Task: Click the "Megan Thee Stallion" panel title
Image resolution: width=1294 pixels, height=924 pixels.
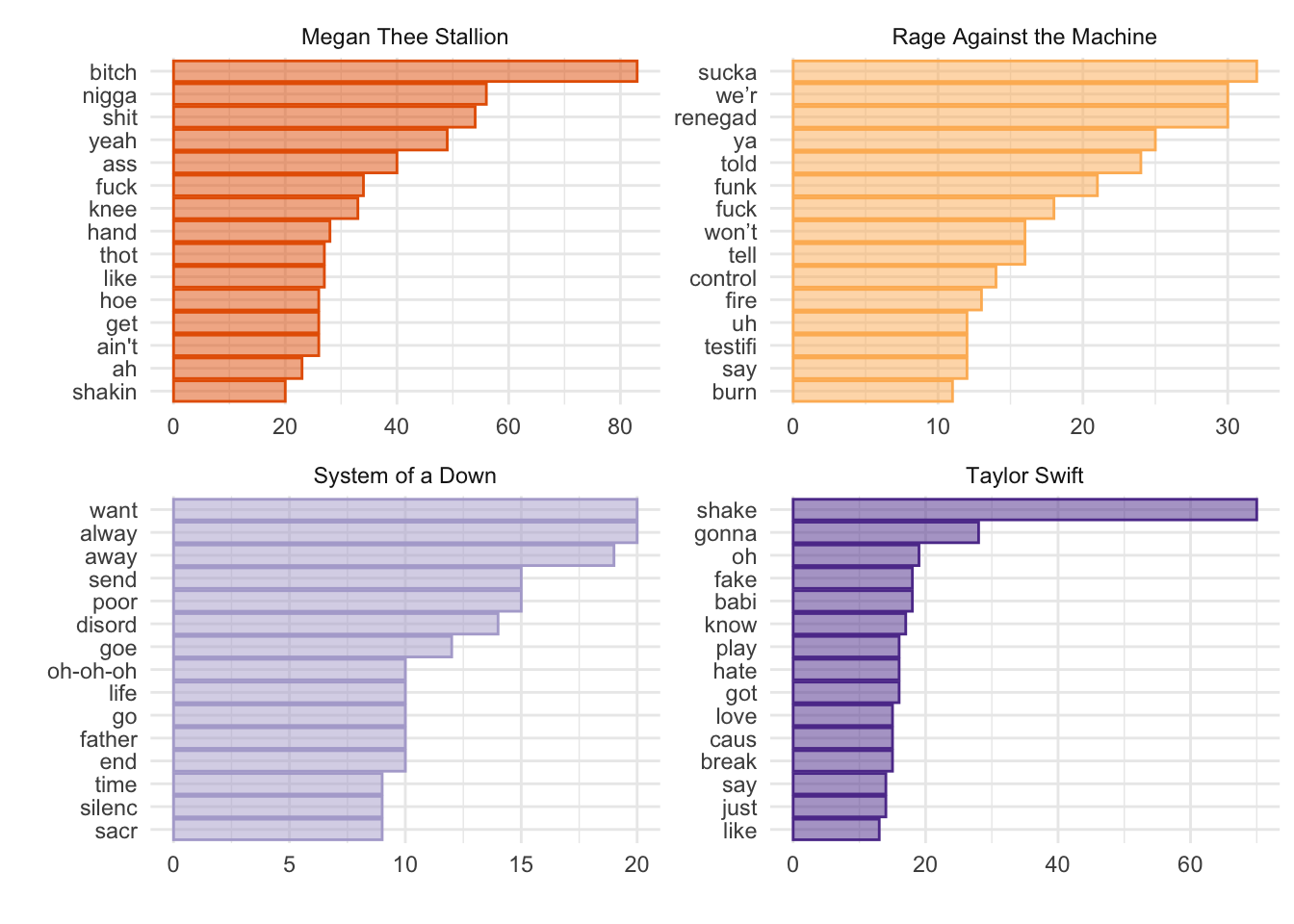Action: click(404, 37)
